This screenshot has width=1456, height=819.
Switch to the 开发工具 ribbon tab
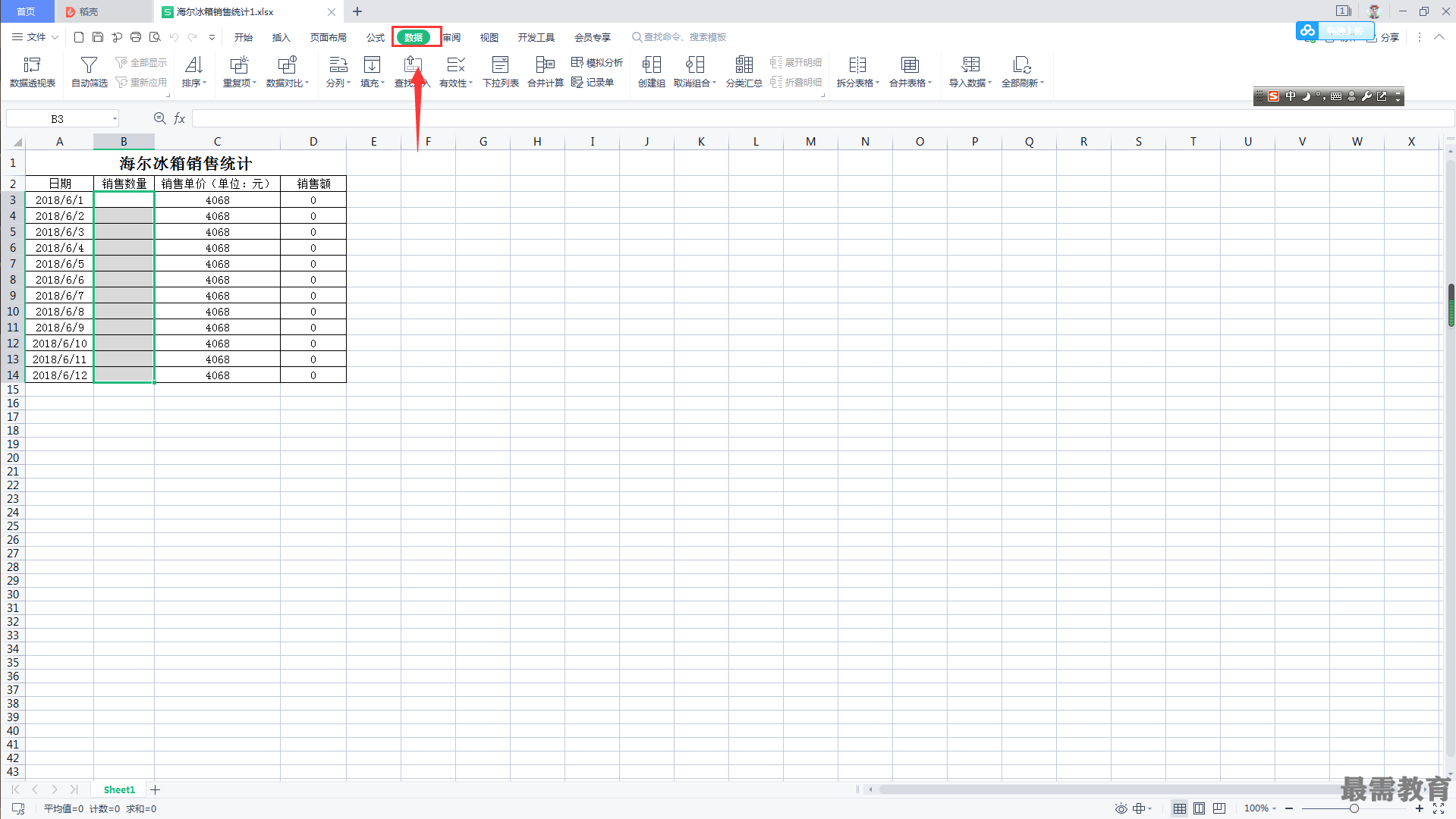[536, 37]
